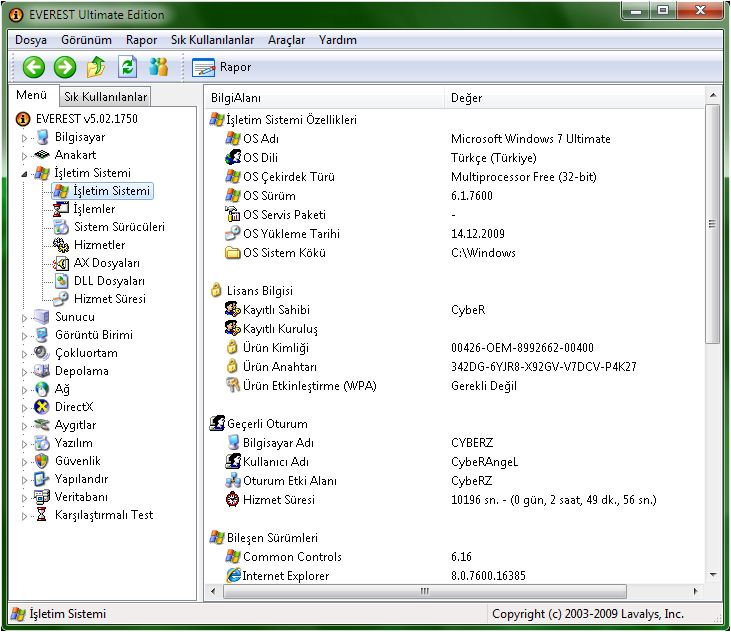
Task: Select the OS Yükleme Tarihi row
Action: click(455, 234)
